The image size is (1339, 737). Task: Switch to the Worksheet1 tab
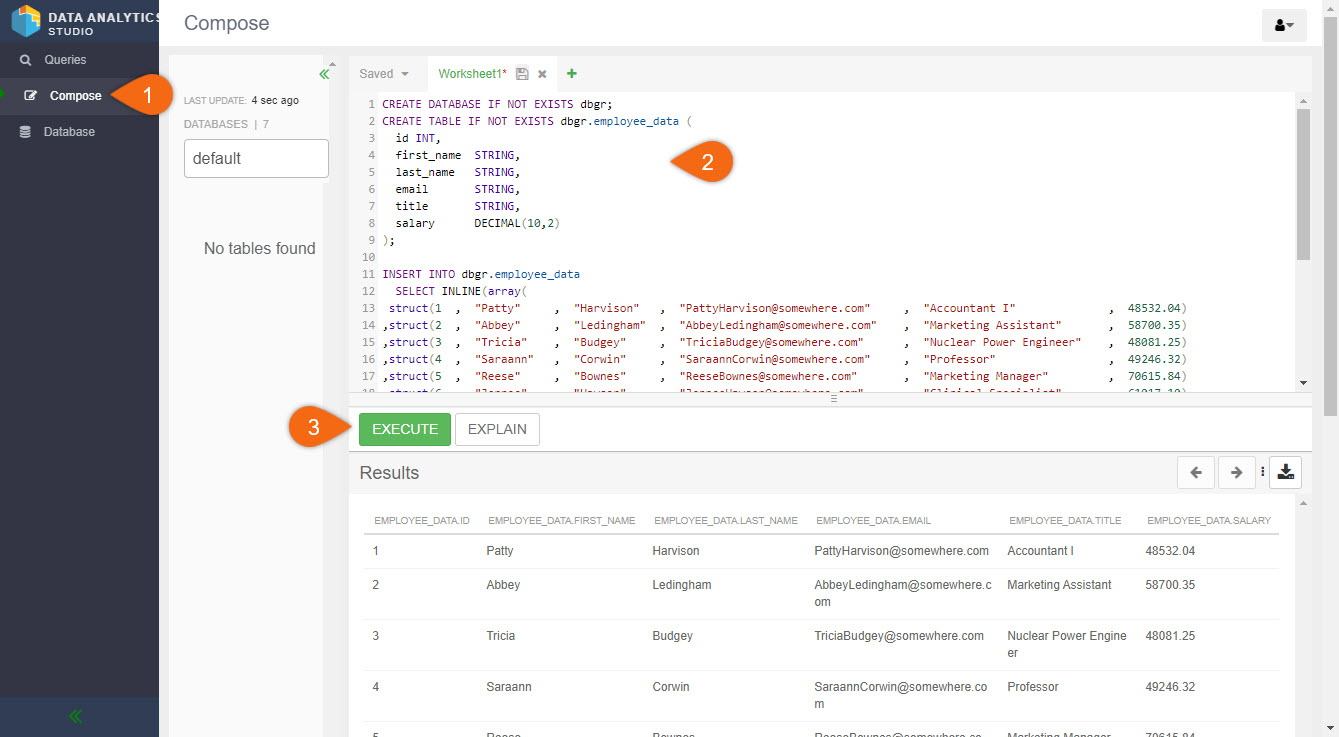tap(472, 74)
